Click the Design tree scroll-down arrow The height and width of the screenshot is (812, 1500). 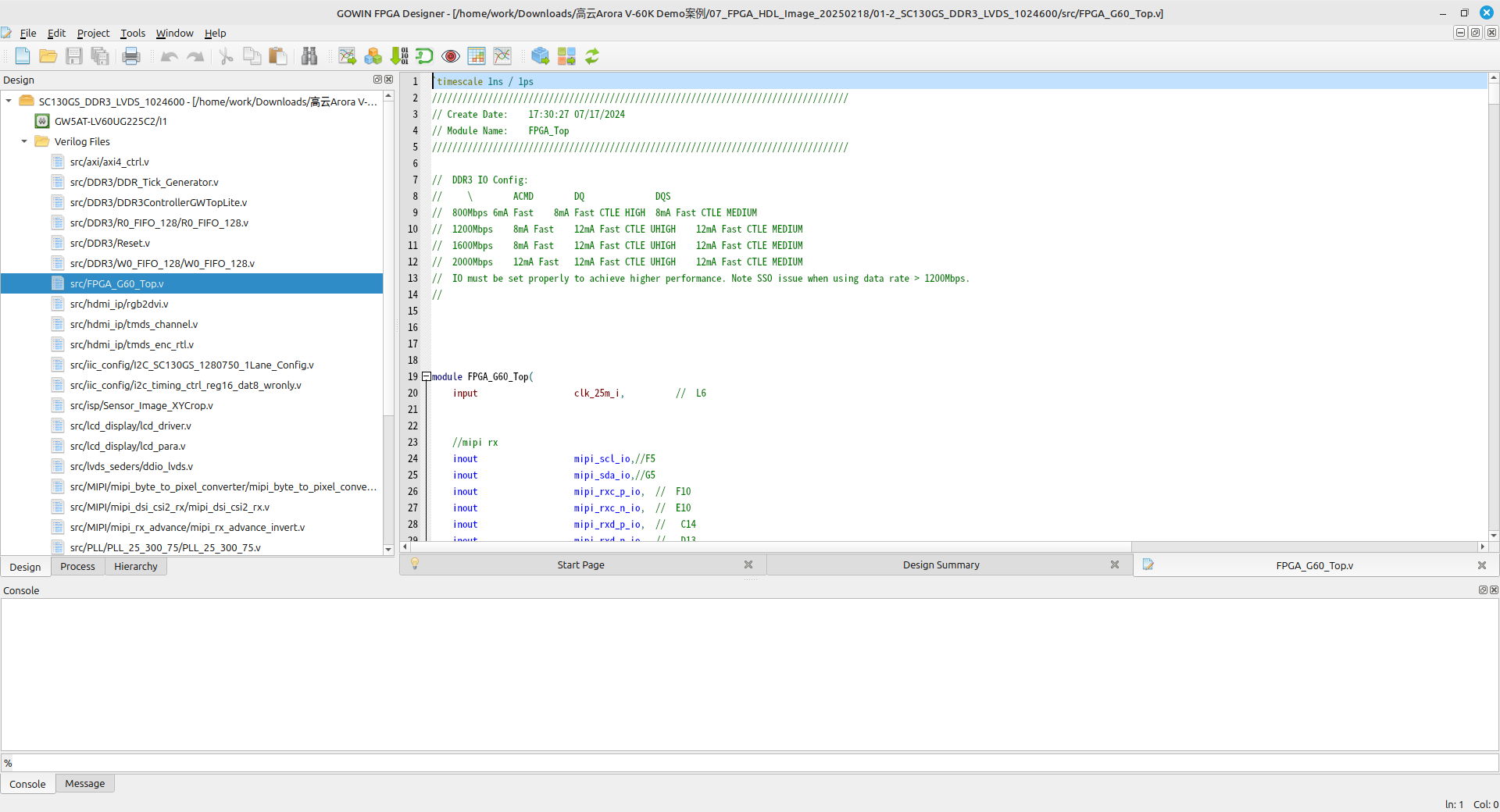[388, 550]
